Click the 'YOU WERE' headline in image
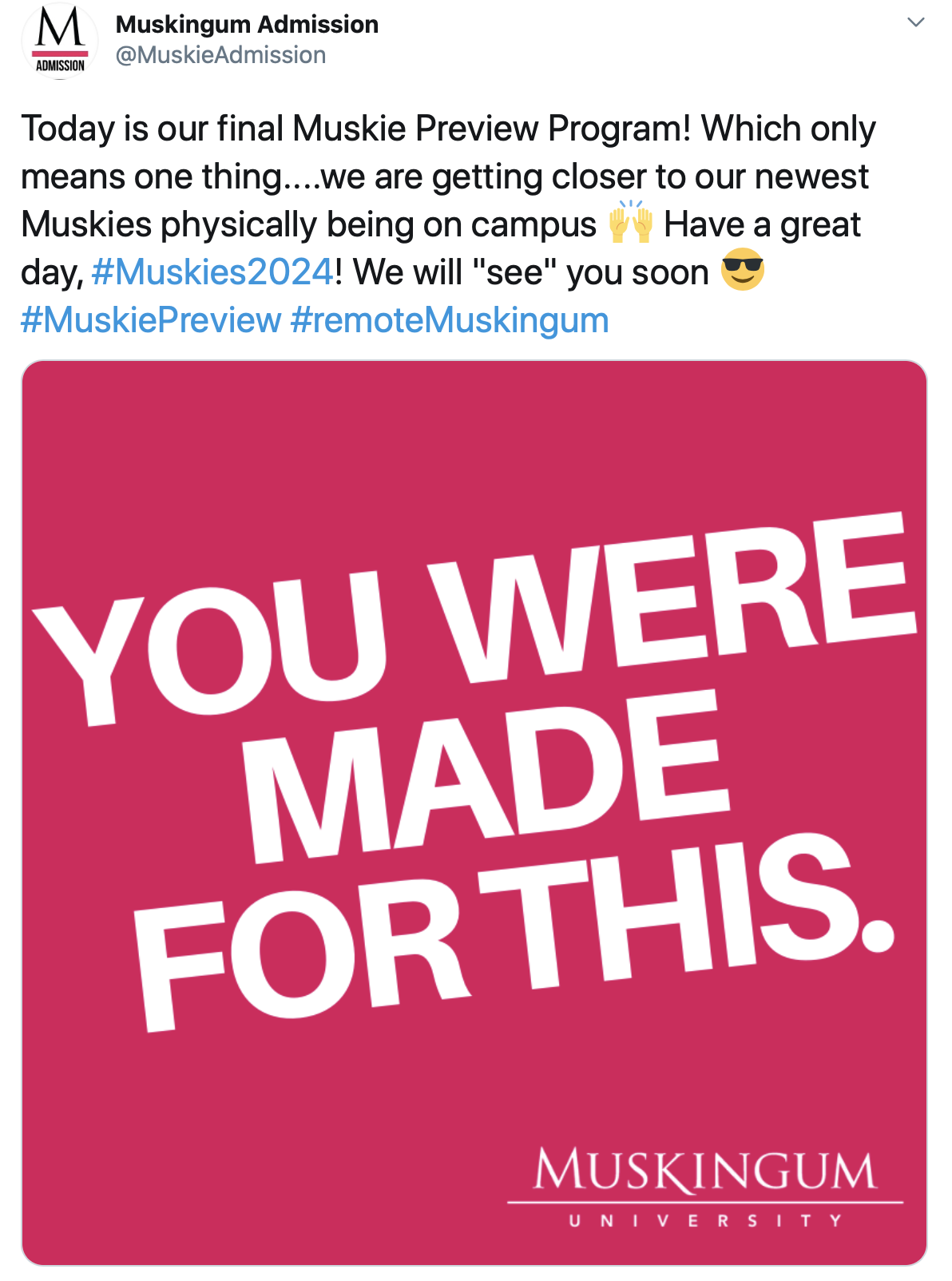The image size is (952, 1281). 473,619
